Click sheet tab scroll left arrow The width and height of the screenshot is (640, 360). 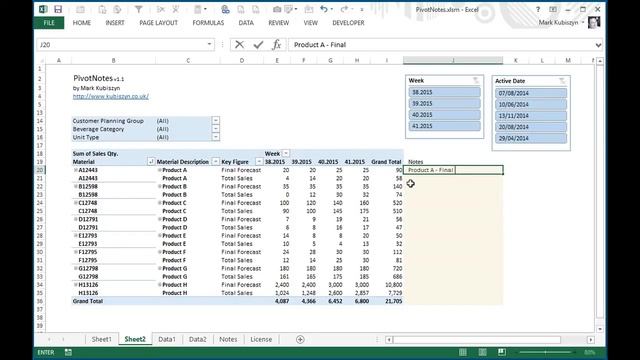tap(49, 339)
